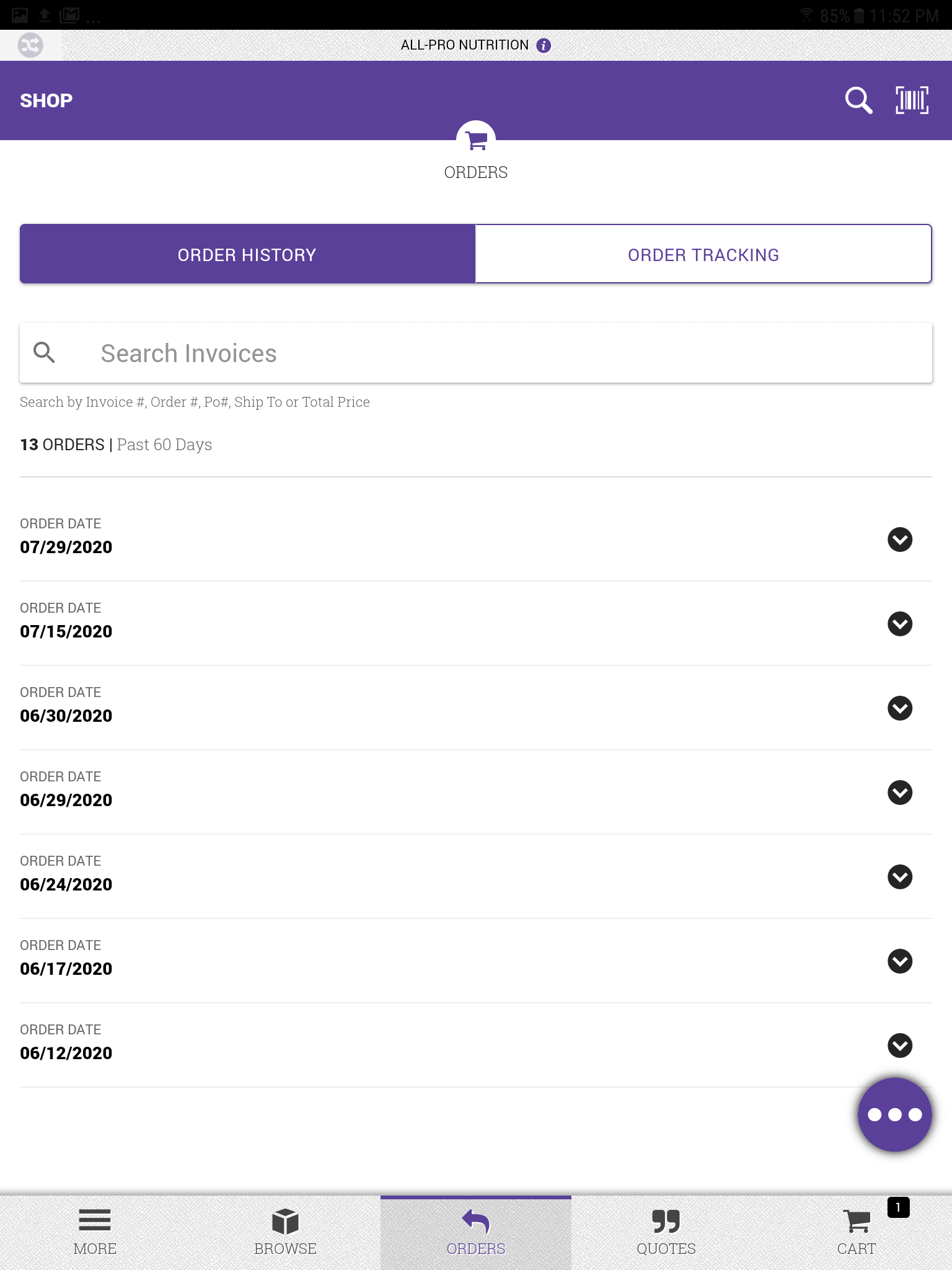Tap the ALL-PRO NUTRITION account name
The image size is (952, 1270).
click(465, 45)
